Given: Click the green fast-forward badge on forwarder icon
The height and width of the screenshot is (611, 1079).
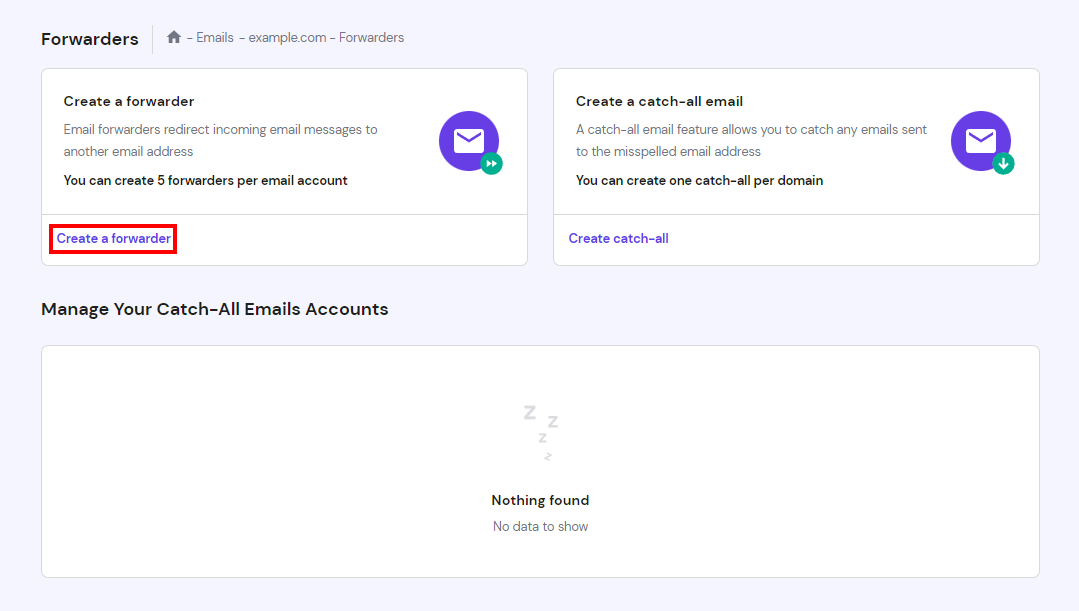Looking at the screenshot, I should [x=490, y=164].
